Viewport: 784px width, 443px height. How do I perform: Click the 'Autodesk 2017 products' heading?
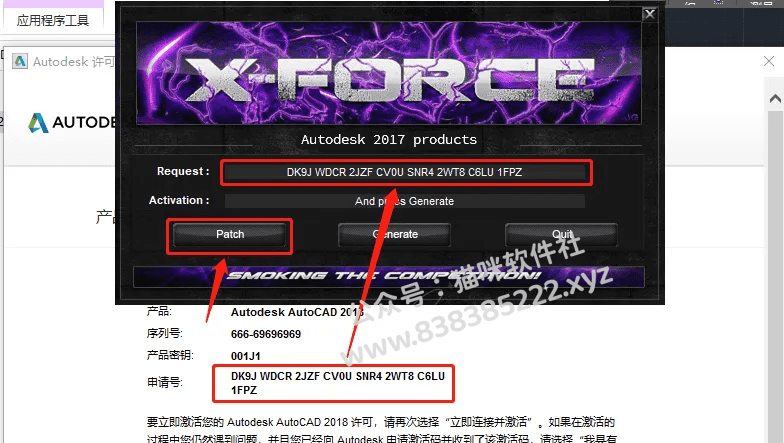point(388,140)
